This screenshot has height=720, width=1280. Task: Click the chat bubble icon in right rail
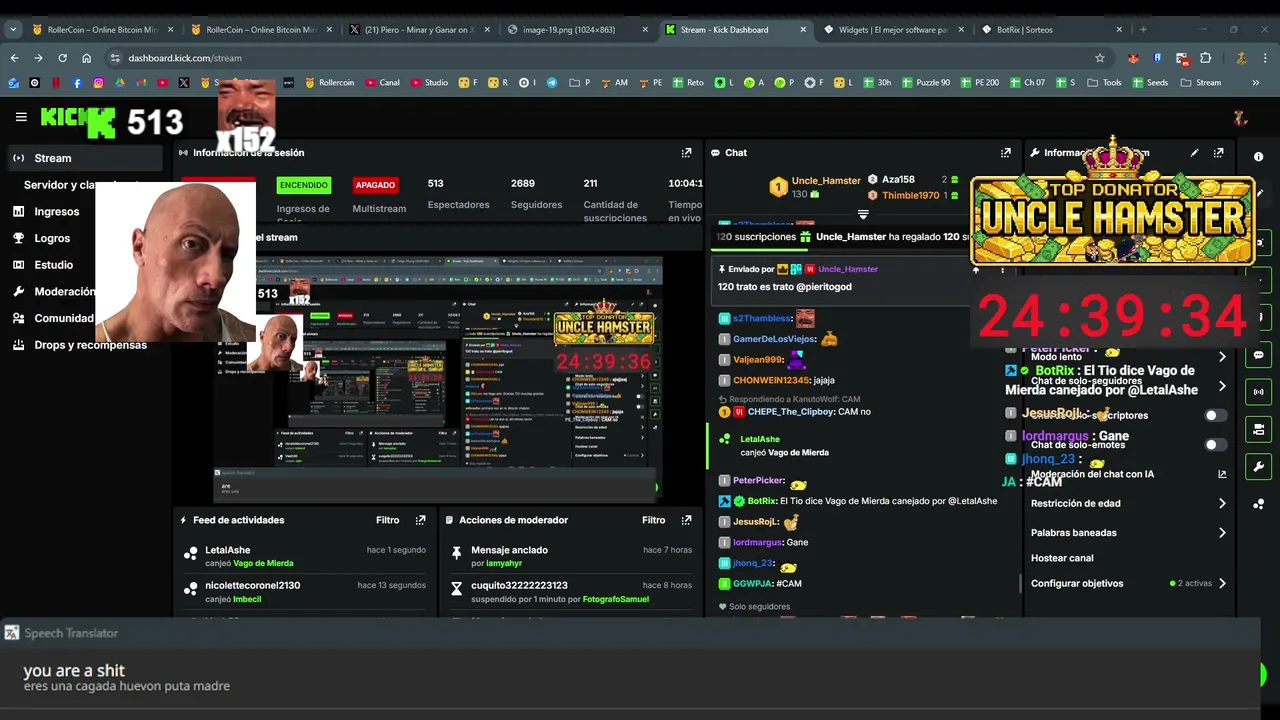tap(1258, 355)
